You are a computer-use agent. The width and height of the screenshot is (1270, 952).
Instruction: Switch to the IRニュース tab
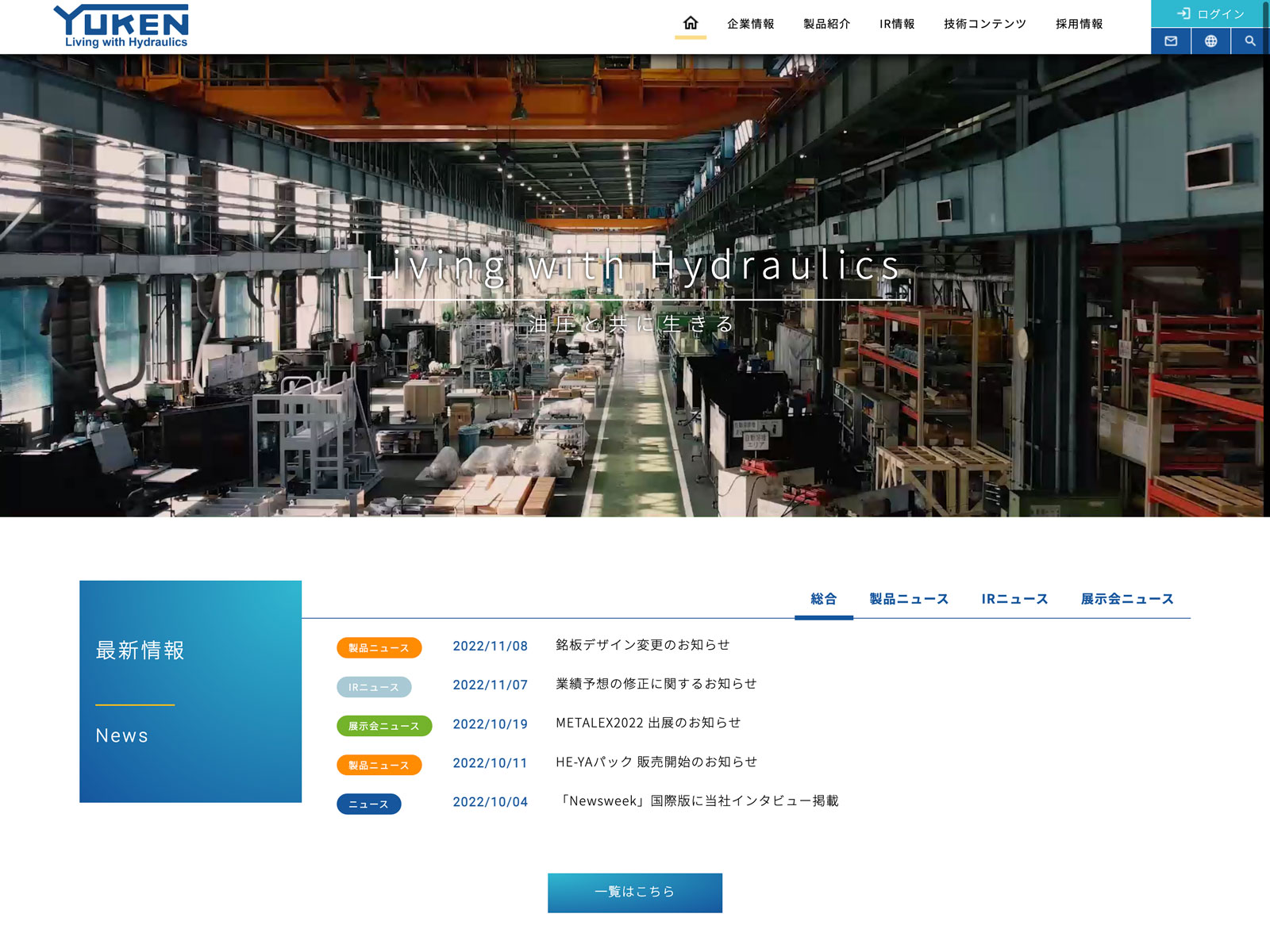[x=1014, y=599]
